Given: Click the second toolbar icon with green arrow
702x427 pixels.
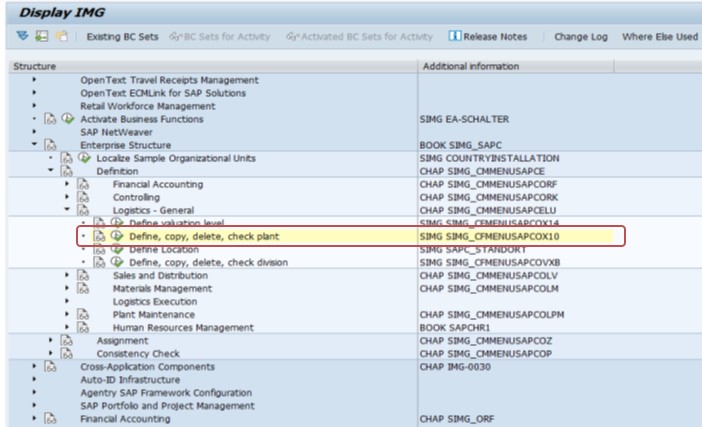Looking at the screenshot, I should tap(42, 36).
